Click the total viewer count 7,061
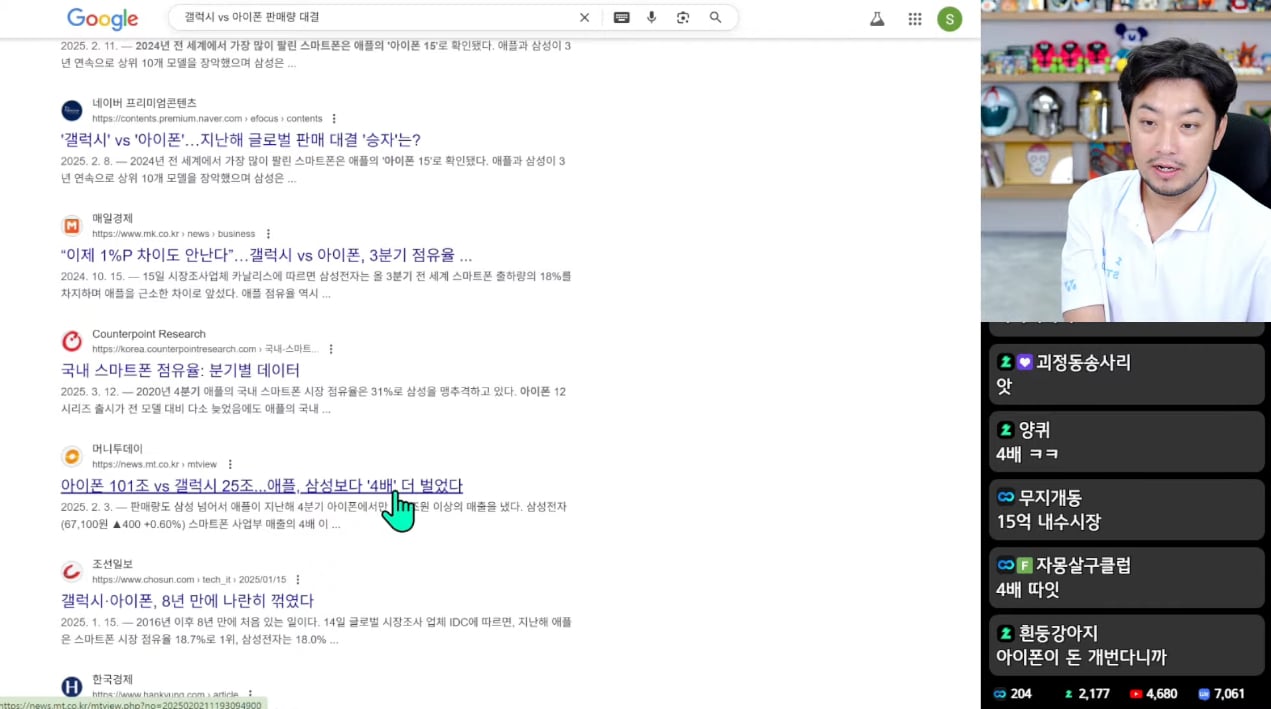 tap(1221, 694)
